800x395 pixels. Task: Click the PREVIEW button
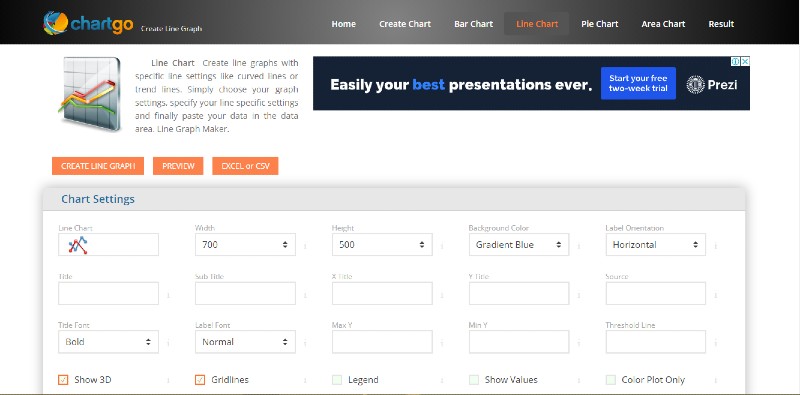point(178,166)
